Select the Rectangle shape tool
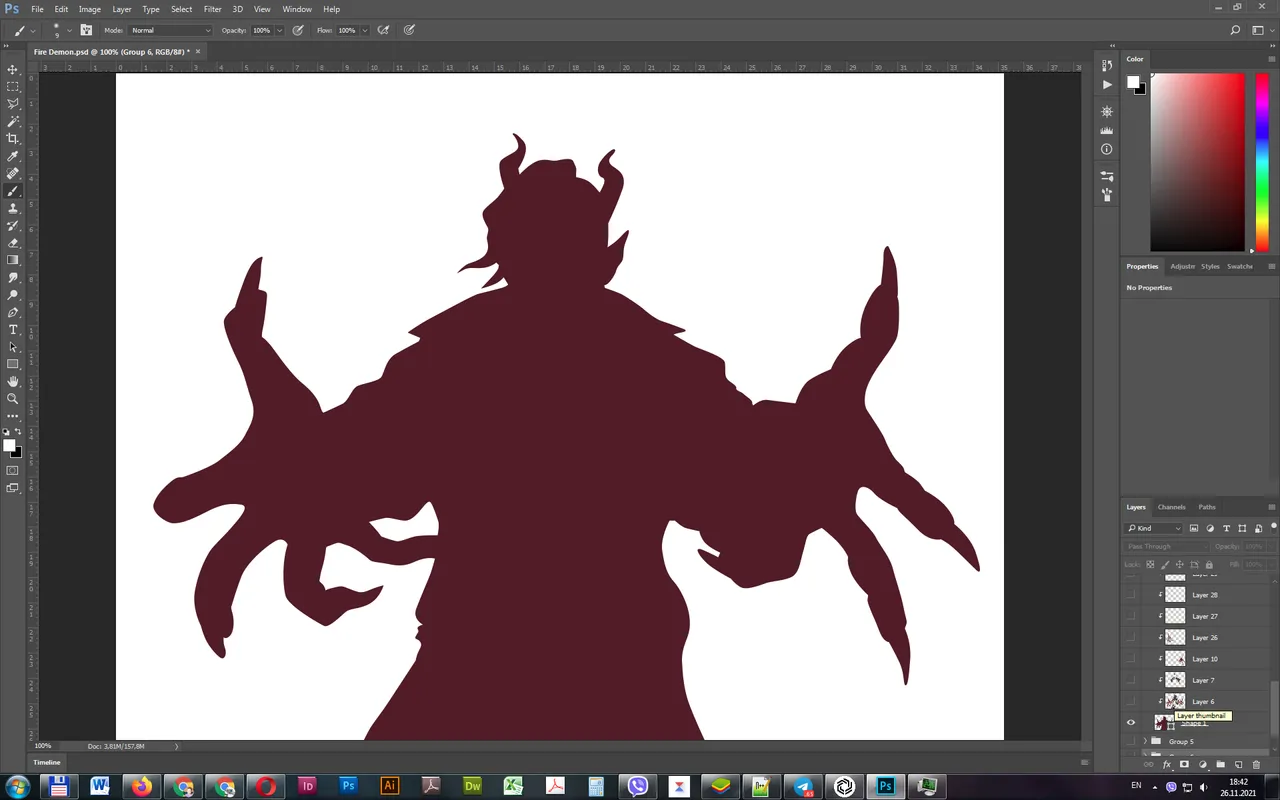This screenshot has width=1280, height=800. 13,364
